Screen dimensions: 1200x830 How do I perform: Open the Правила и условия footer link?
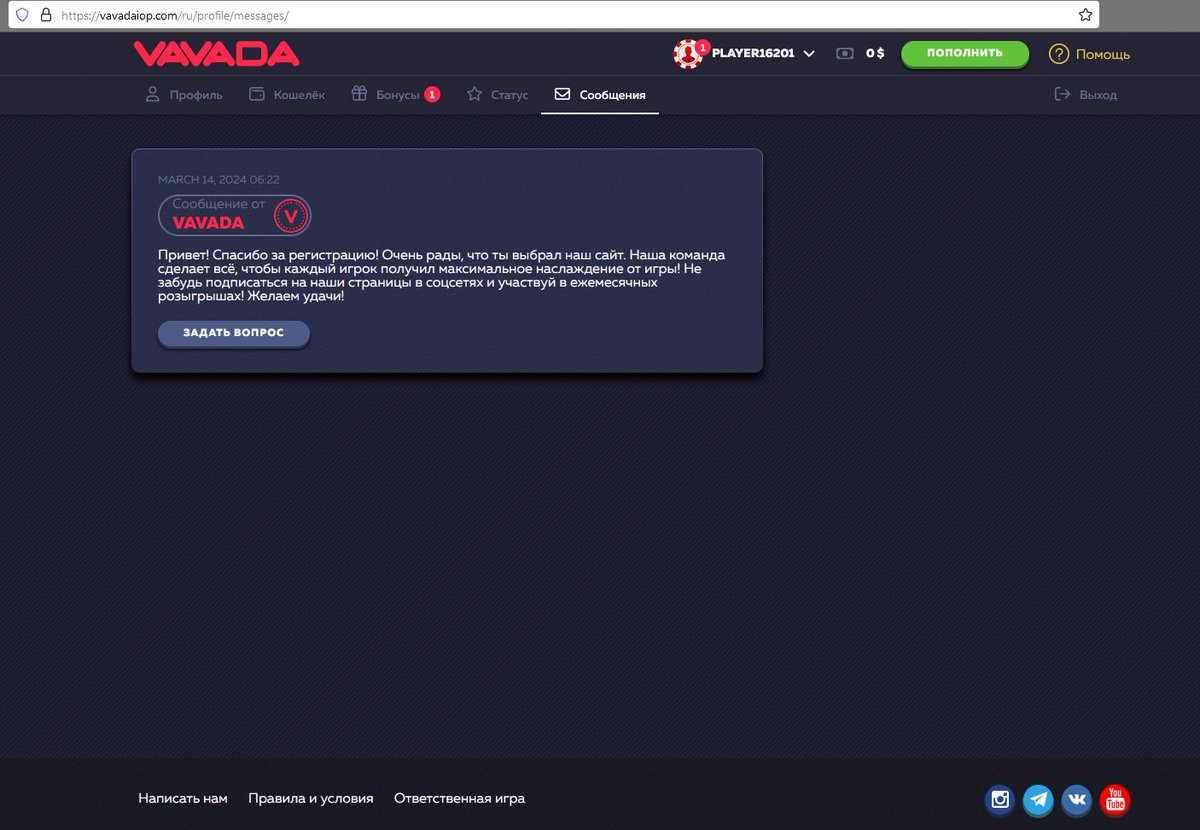coord(311,798)
